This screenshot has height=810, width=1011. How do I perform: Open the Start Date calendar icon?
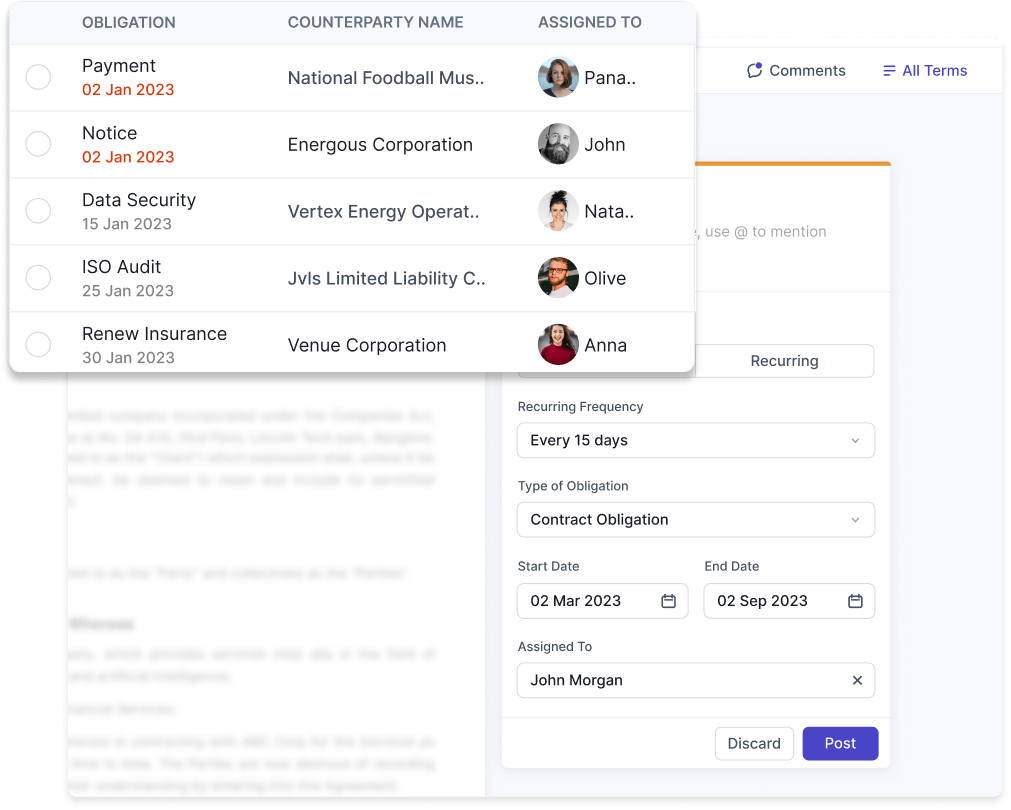[669, 601]
